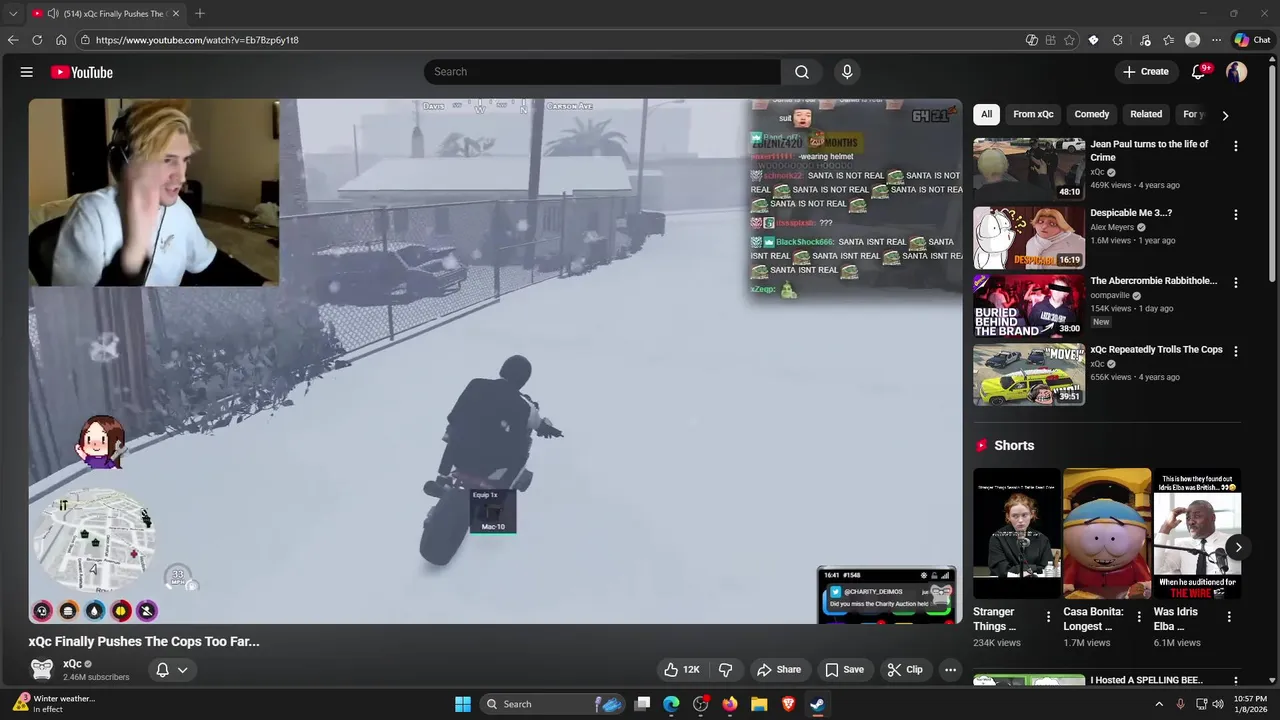Image resolution: width=1280 pixels, height=720 pixels.
Task: Open the browser extensions puzzle icon
Action: 1117,40
